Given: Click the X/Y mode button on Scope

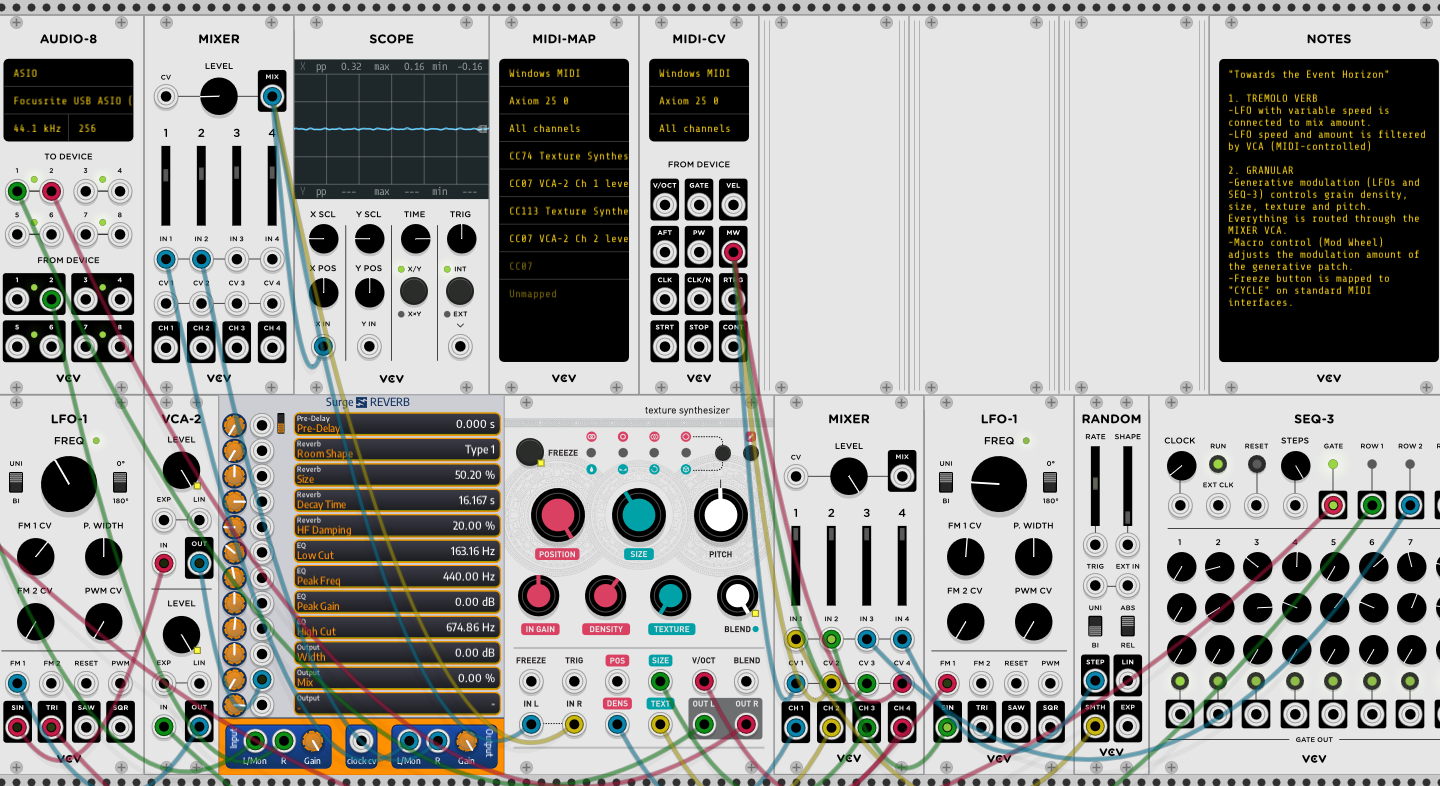Looking at the screenshot, I should tap(414, 291).
